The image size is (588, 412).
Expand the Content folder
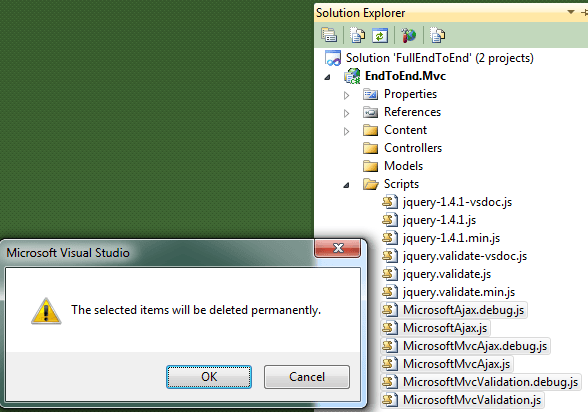point(346,131)
